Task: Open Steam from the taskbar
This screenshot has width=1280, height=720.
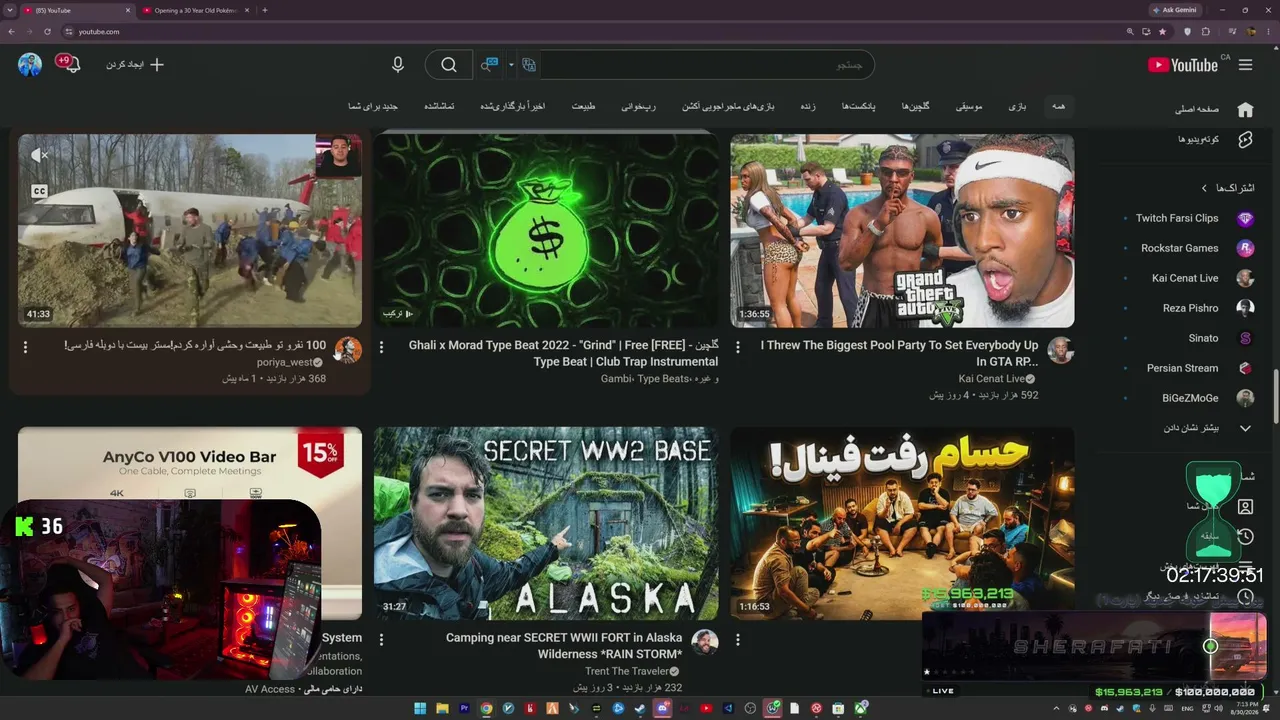Action: [640, 708]
